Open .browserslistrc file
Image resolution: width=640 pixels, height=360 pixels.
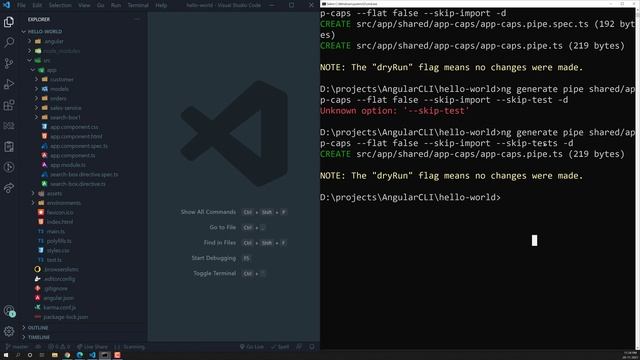click(x=61, y=269)
